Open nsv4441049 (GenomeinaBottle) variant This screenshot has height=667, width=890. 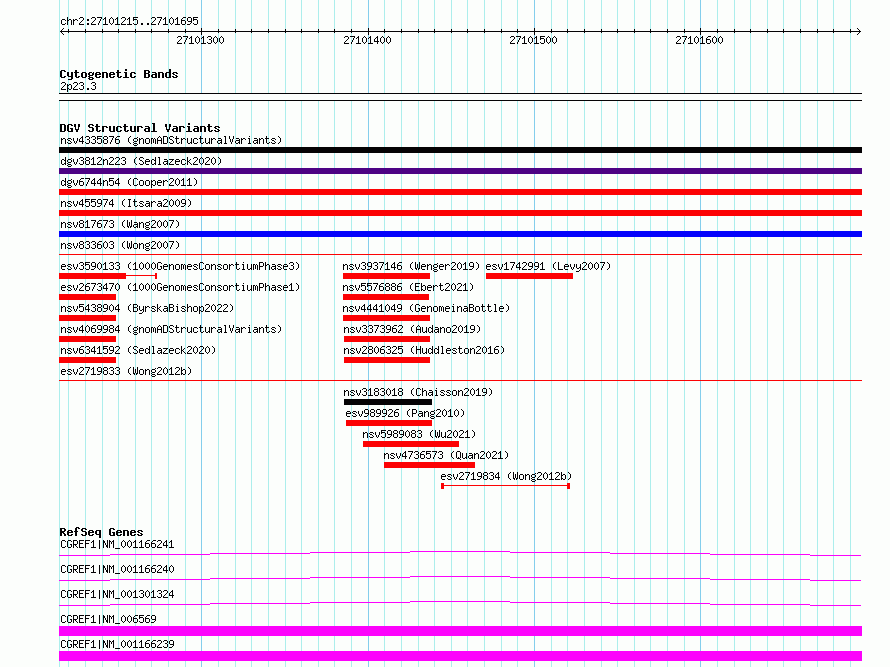pyautogui.click(x=426, y=308)
